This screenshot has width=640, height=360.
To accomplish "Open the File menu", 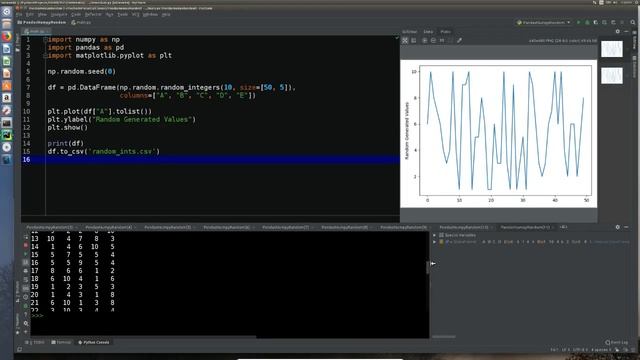I will 19,14.
